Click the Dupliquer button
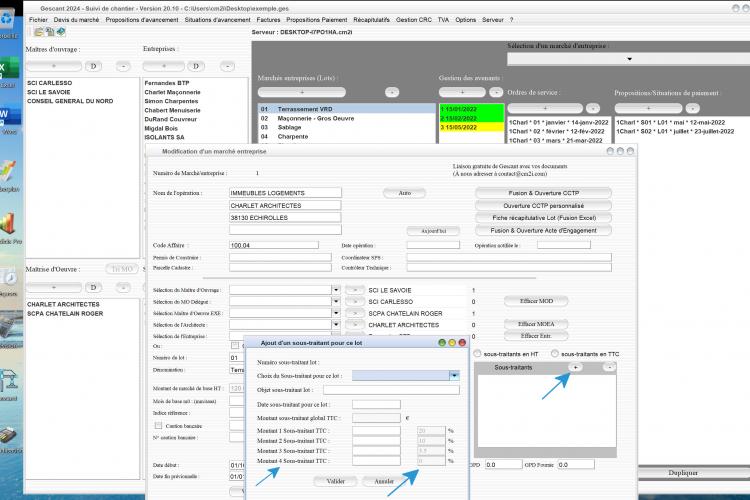750x500 pixels. click(x=683, y=472)
